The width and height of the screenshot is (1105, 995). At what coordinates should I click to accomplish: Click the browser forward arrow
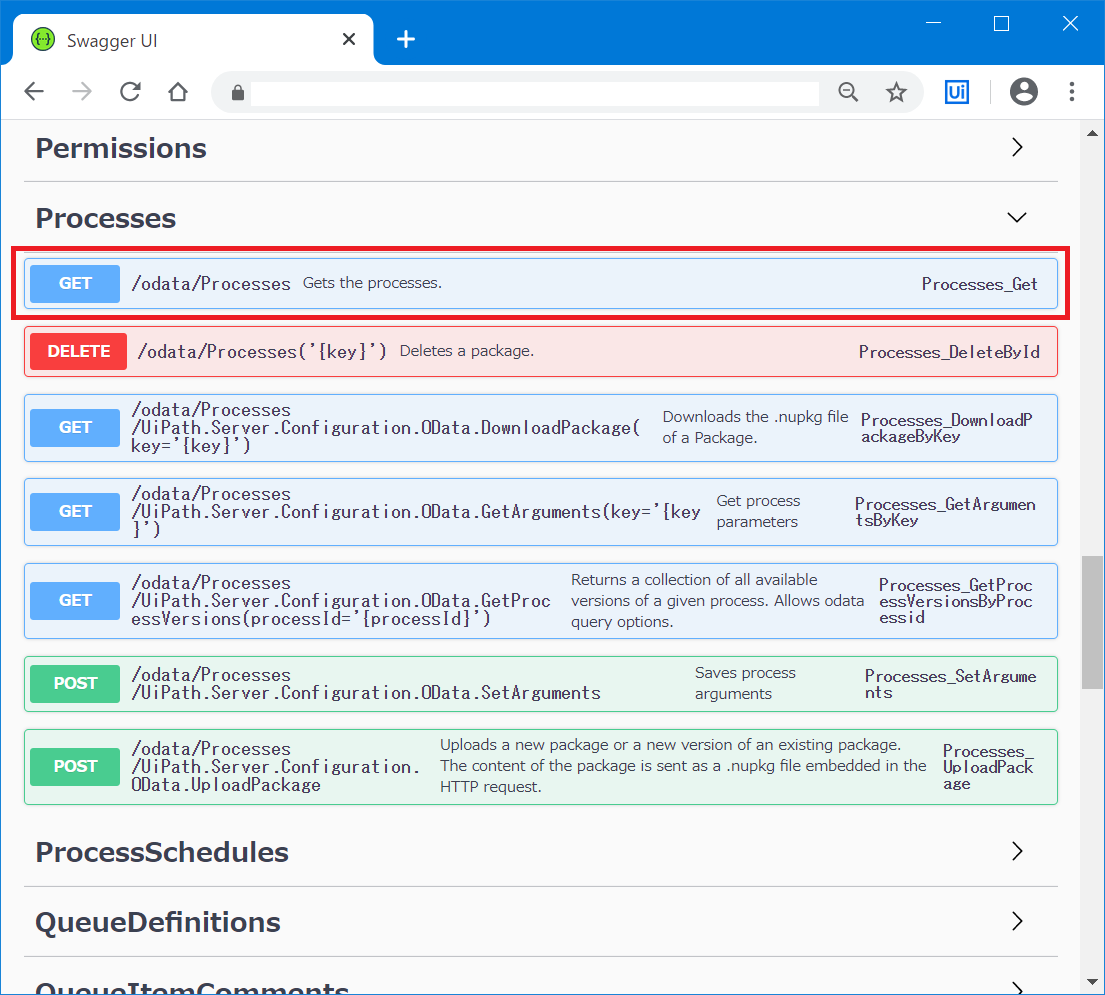coord(82,92)
